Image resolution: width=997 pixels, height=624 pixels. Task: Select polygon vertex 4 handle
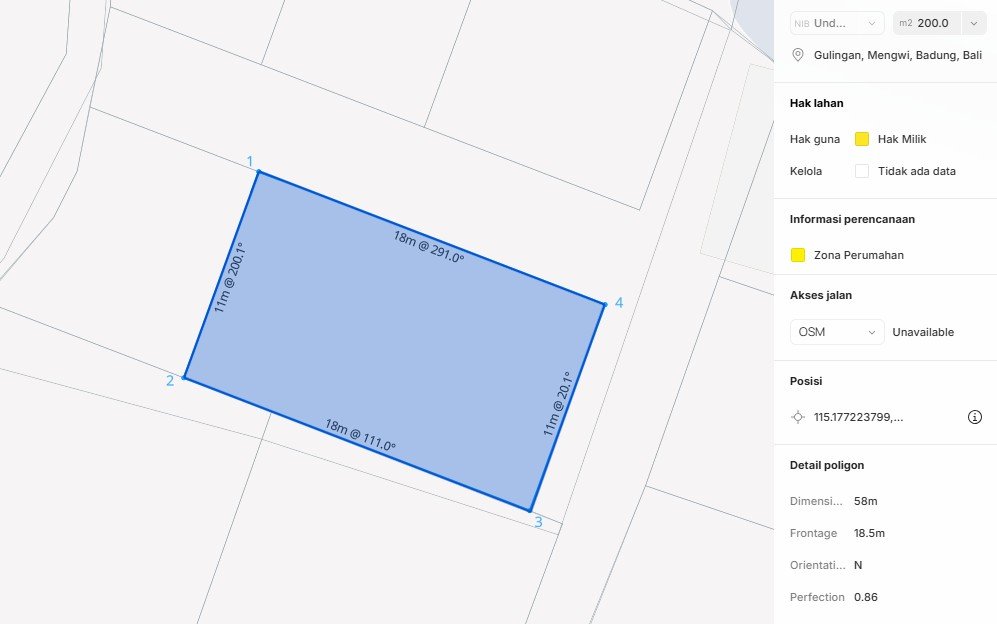(604, 304)
